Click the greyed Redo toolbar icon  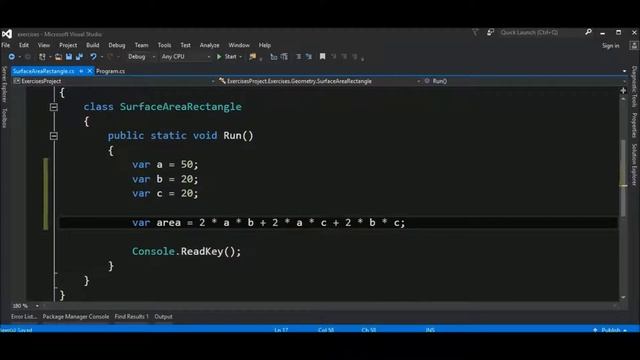click(110, 57)
